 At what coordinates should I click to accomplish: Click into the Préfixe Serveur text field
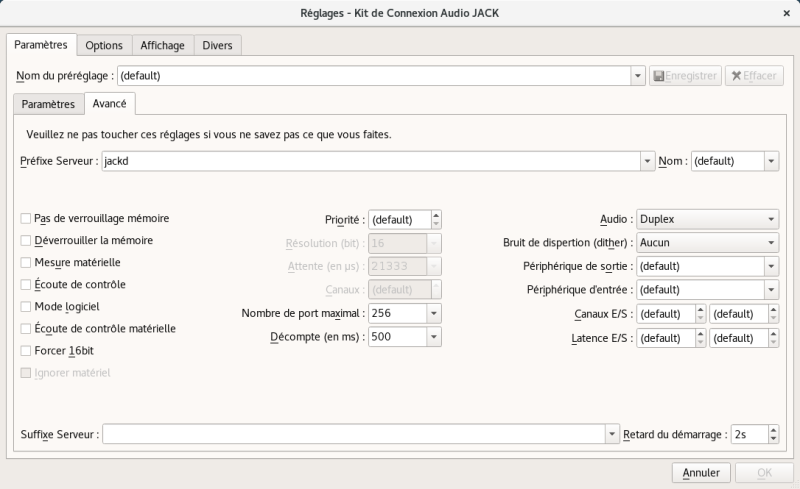pyautogui.click(x=371, y=161)
